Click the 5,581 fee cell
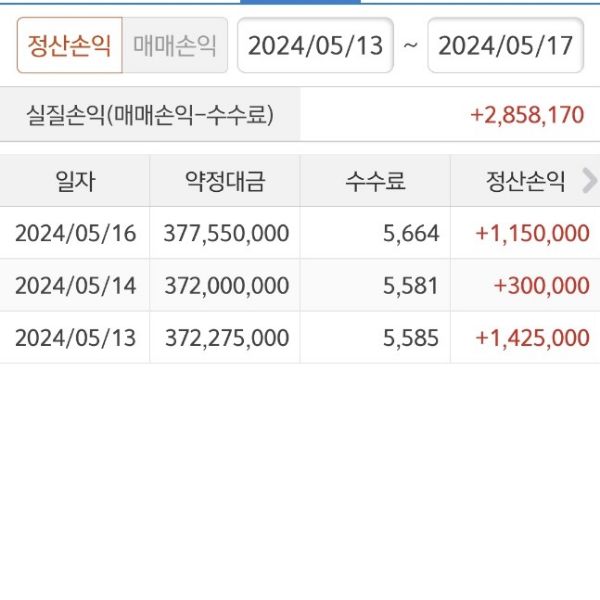This screenshot has height=600, width=600. click(411, 285)
